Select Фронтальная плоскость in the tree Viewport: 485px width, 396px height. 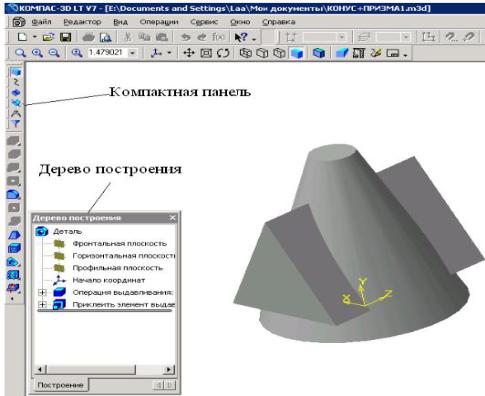click(120, 244)
